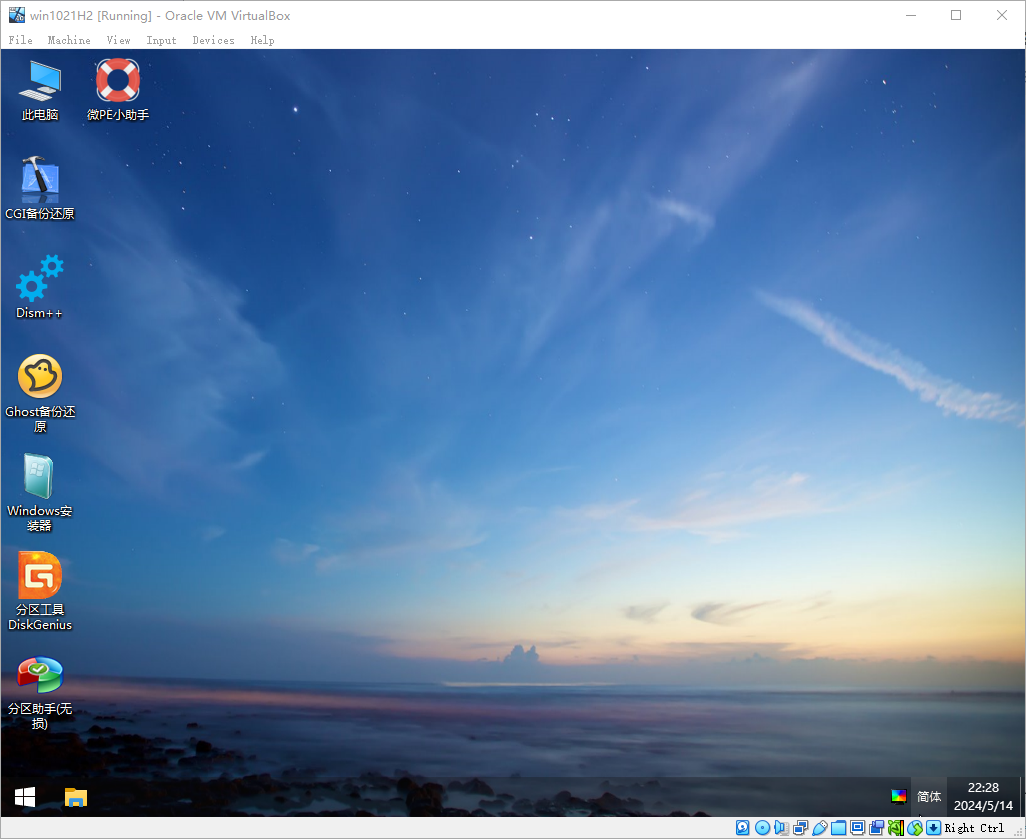Image resolution: width=1026 pixels, height=839 pixels.
Task: Click the Right Ctrl host key label
Action: [x=974, y=828]
